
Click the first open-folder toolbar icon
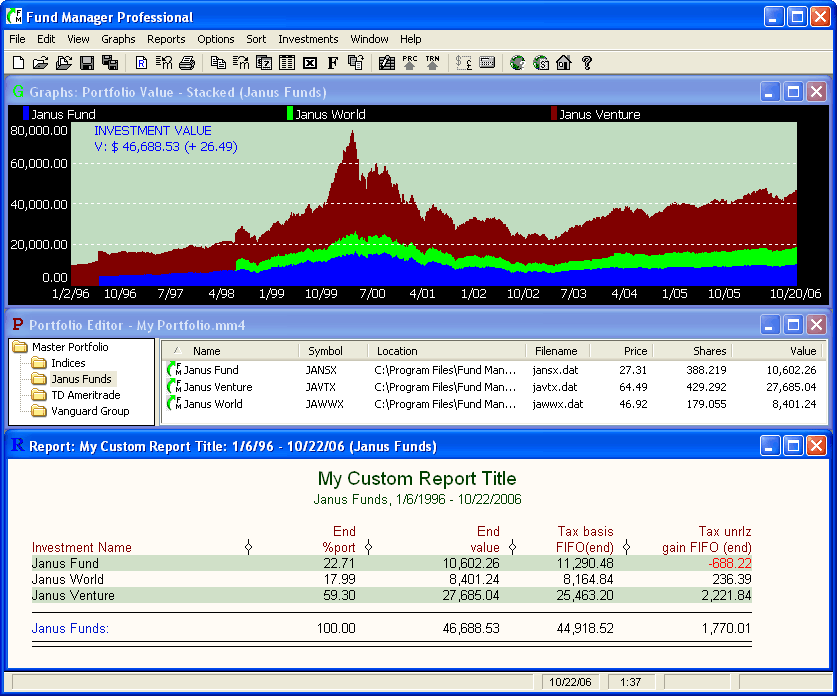[x=41, y=63]
